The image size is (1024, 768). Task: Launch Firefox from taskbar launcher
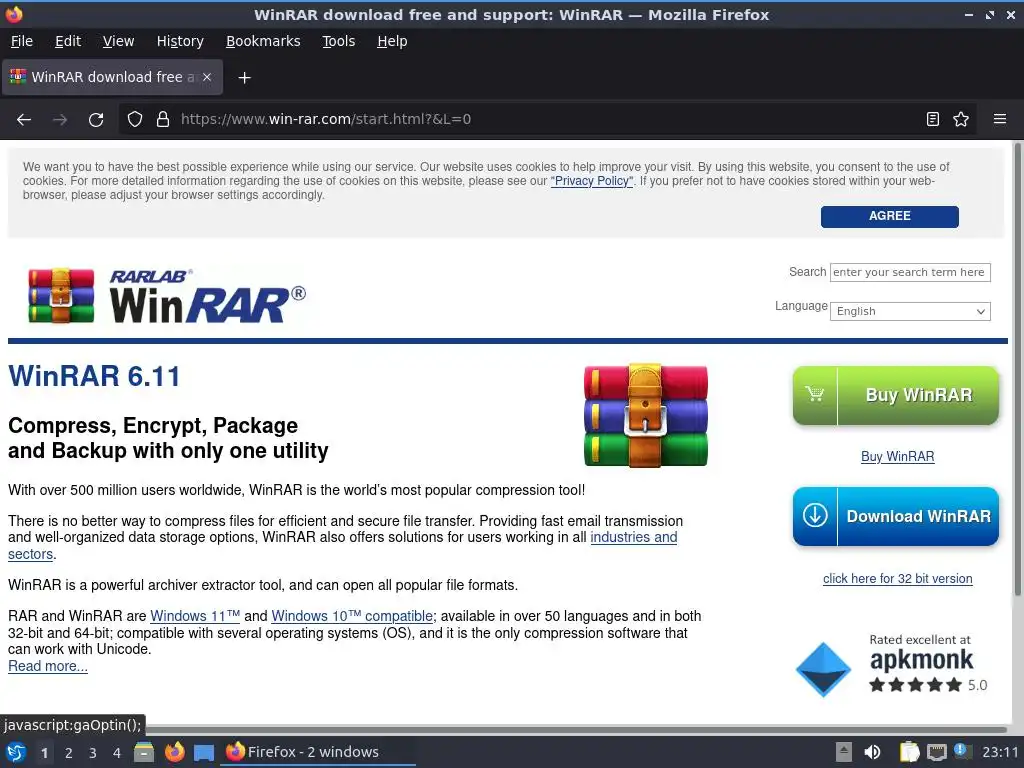point(174,752)
